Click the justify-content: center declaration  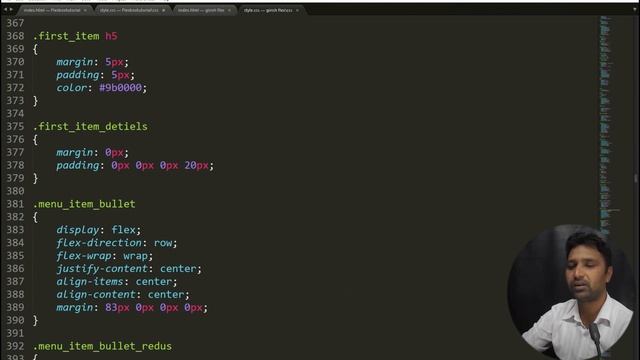(129, 269)
